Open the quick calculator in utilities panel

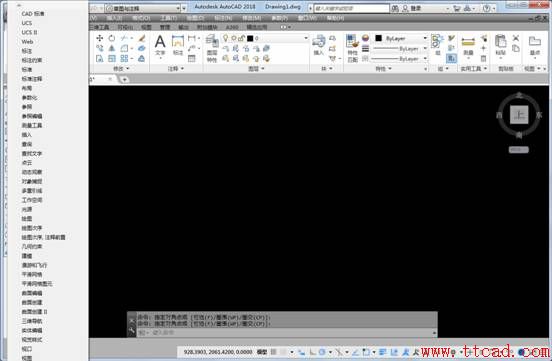(x=483, y=58)
